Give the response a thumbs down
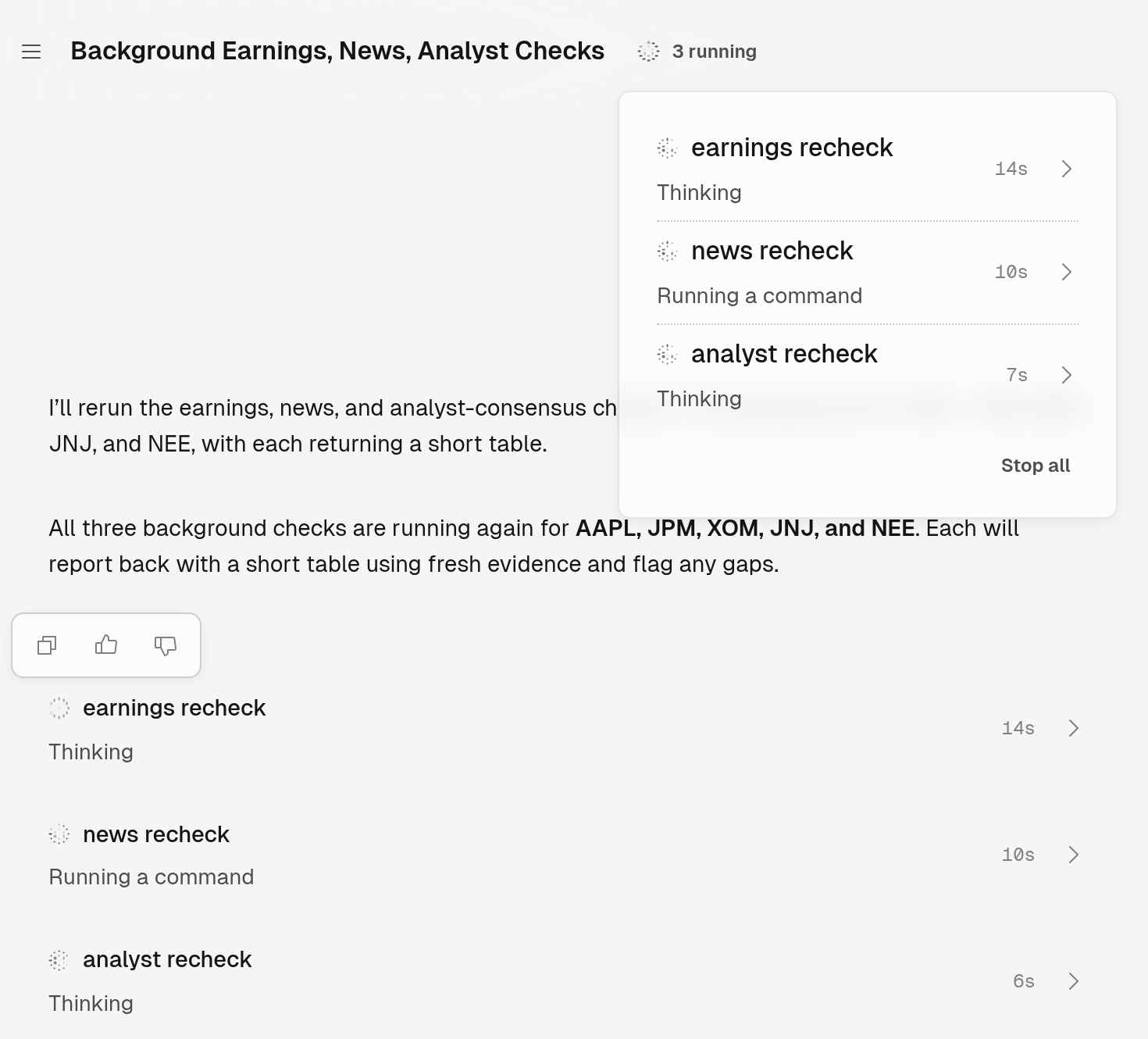 [166, 645]
